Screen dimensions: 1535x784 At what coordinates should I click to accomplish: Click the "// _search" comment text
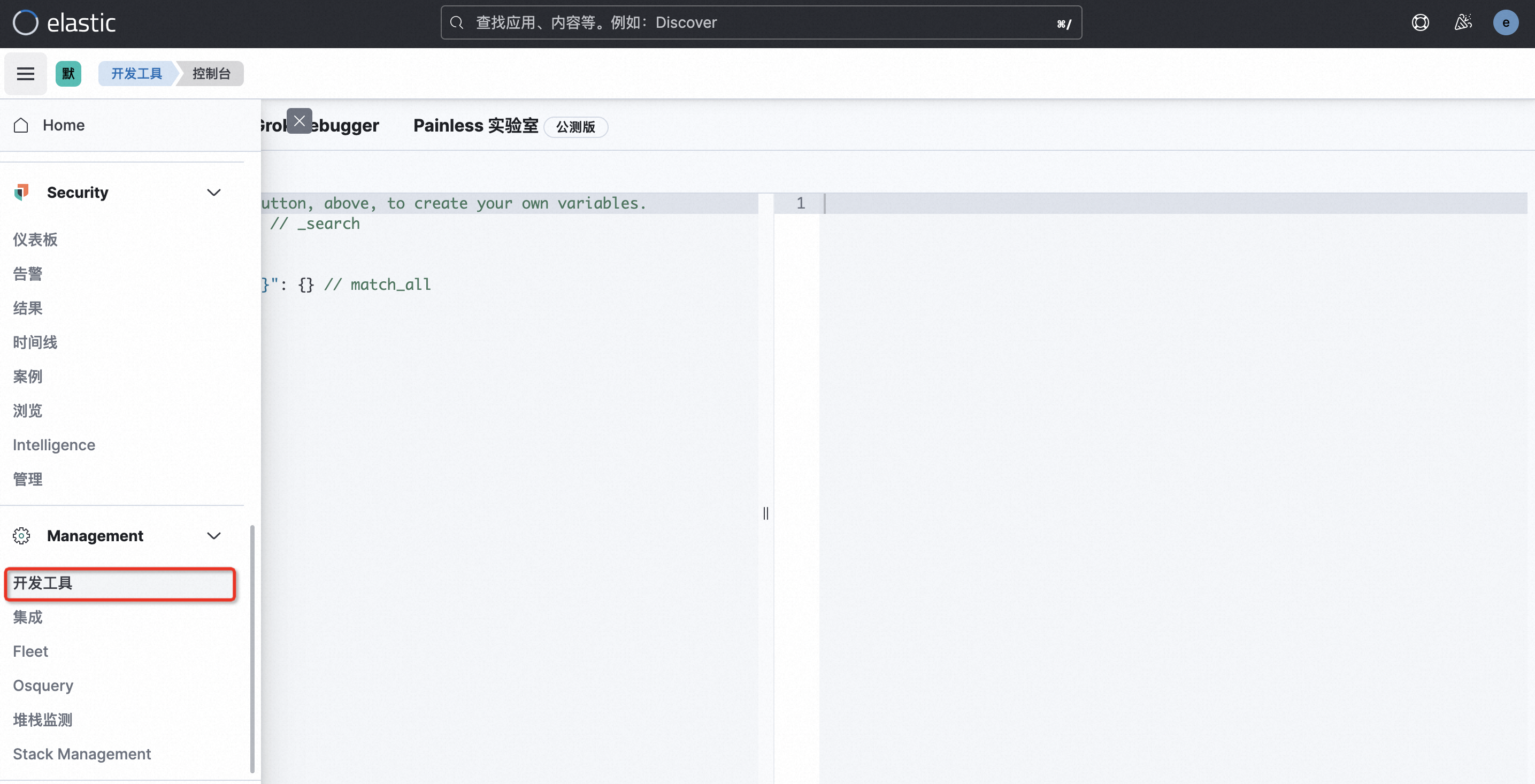314,224
